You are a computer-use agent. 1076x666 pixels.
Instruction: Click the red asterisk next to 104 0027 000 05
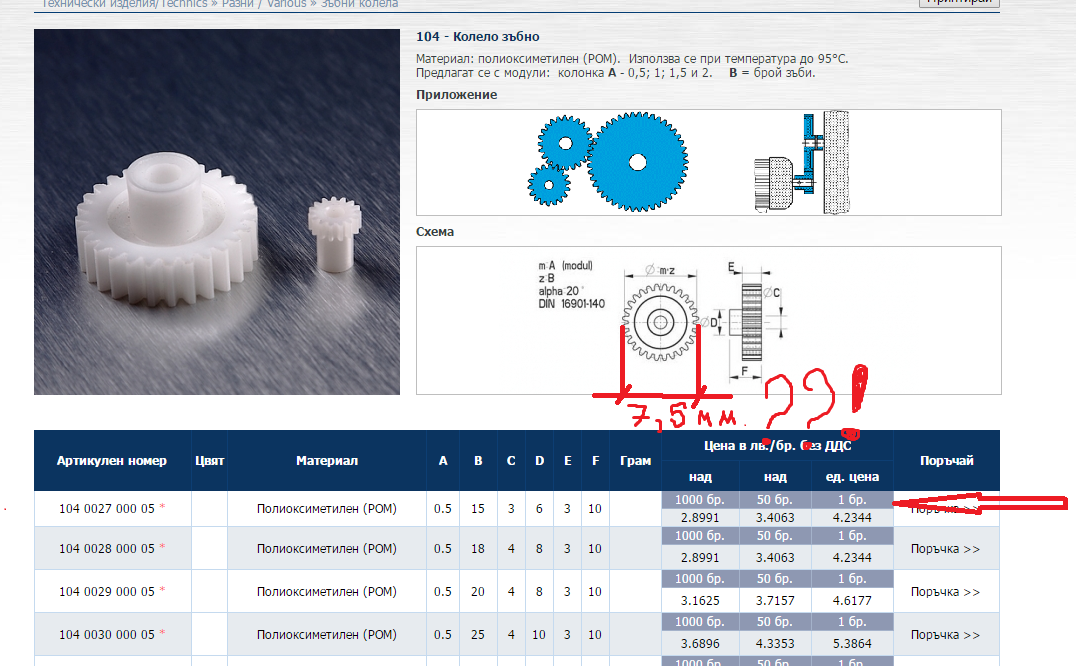(163, 509)
